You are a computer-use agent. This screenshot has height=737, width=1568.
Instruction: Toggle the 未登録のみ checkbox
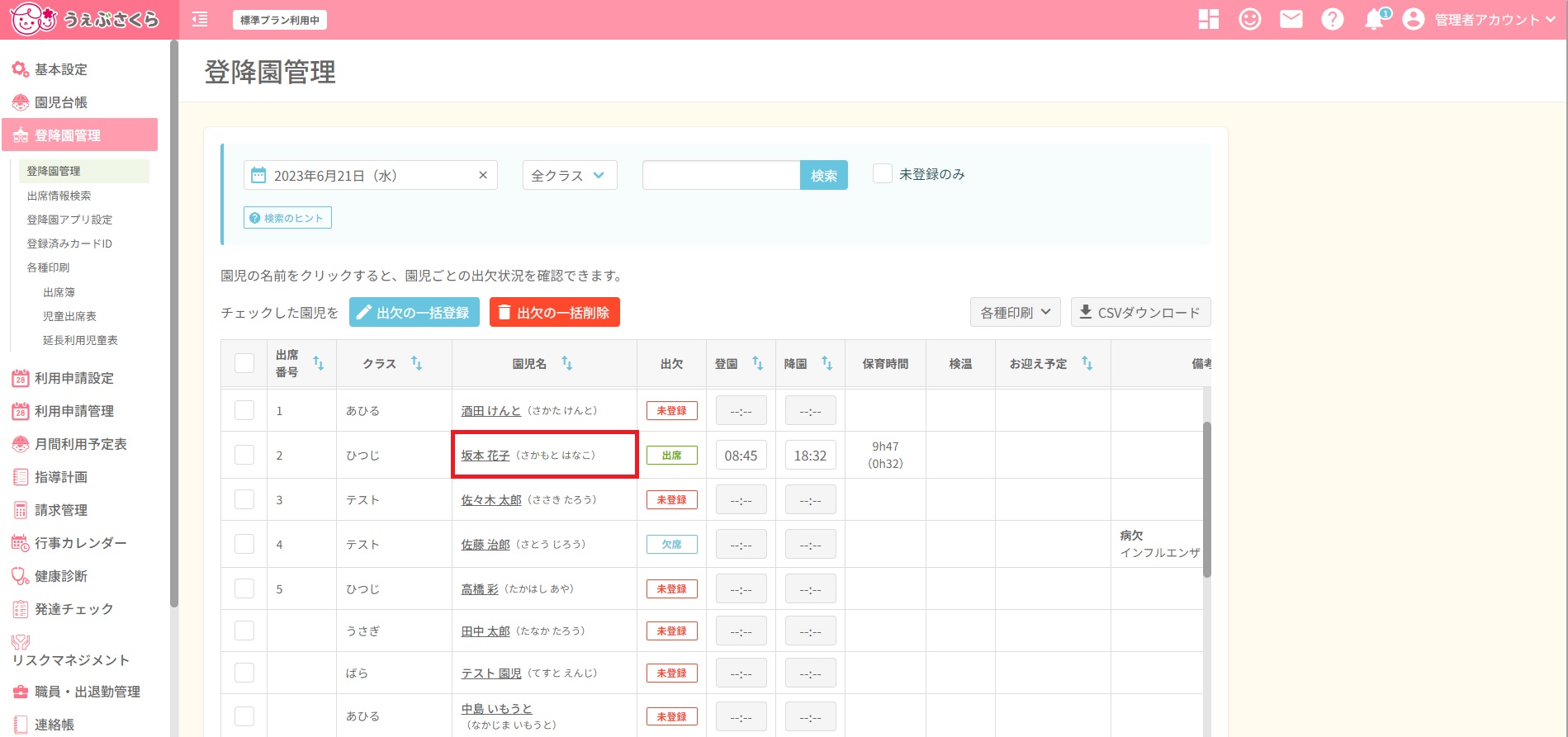click(883, 173)
